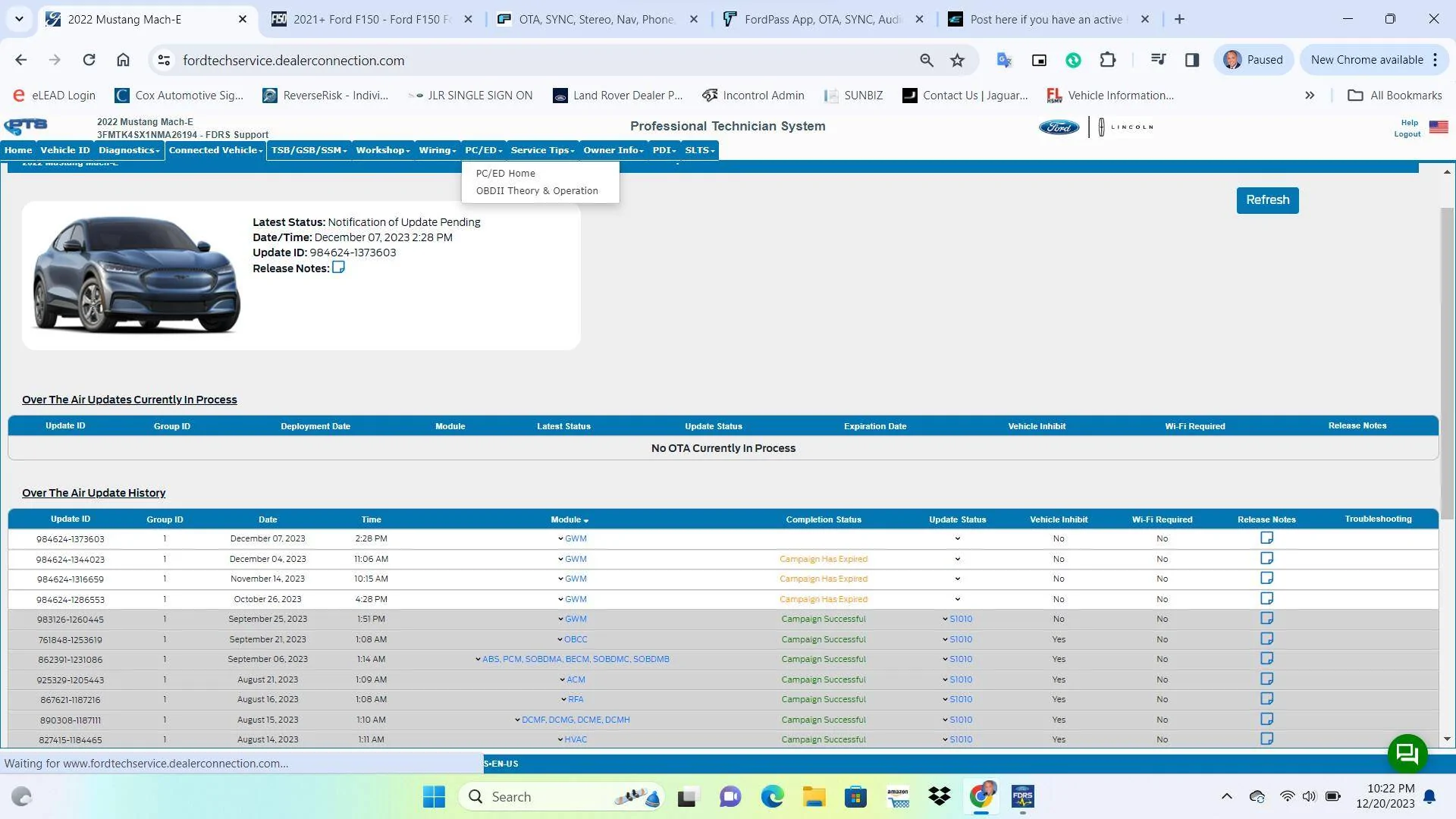Open All Bookmarks folder
This screenshot has height=819, width=1456.
point(1395,96)
